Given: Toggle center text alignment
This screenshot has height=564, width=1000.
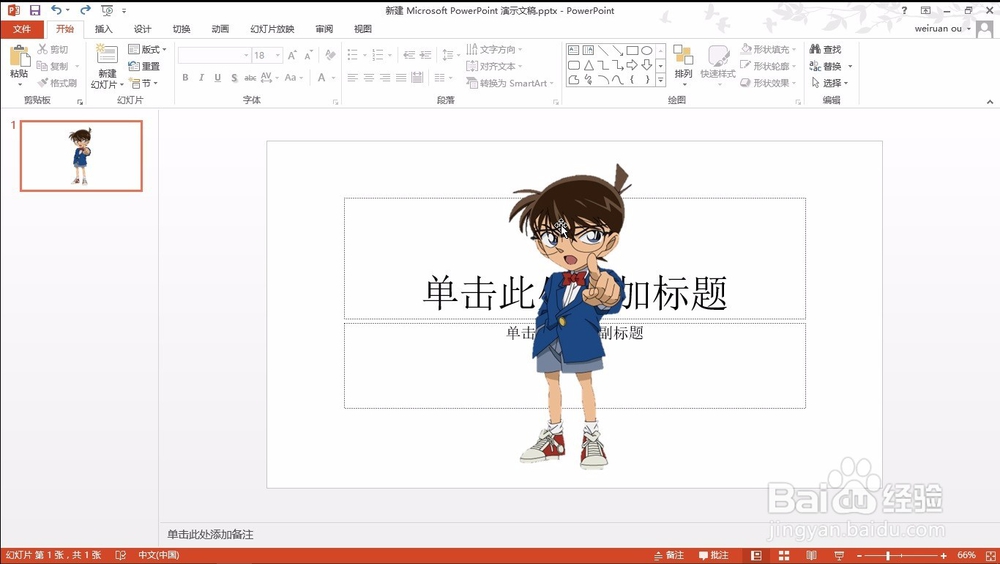Looking at the screenshot, I should 369,78.
